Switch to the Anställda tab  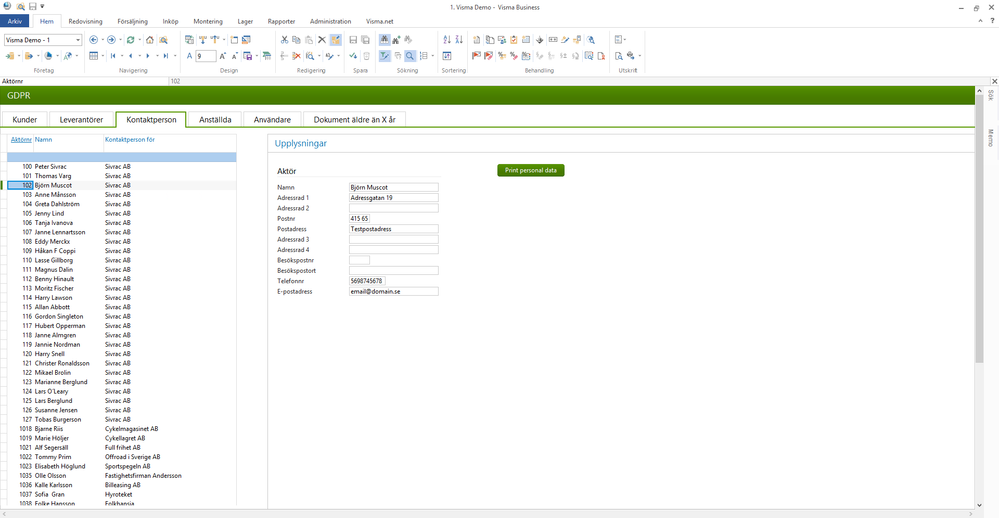(214, 119)
